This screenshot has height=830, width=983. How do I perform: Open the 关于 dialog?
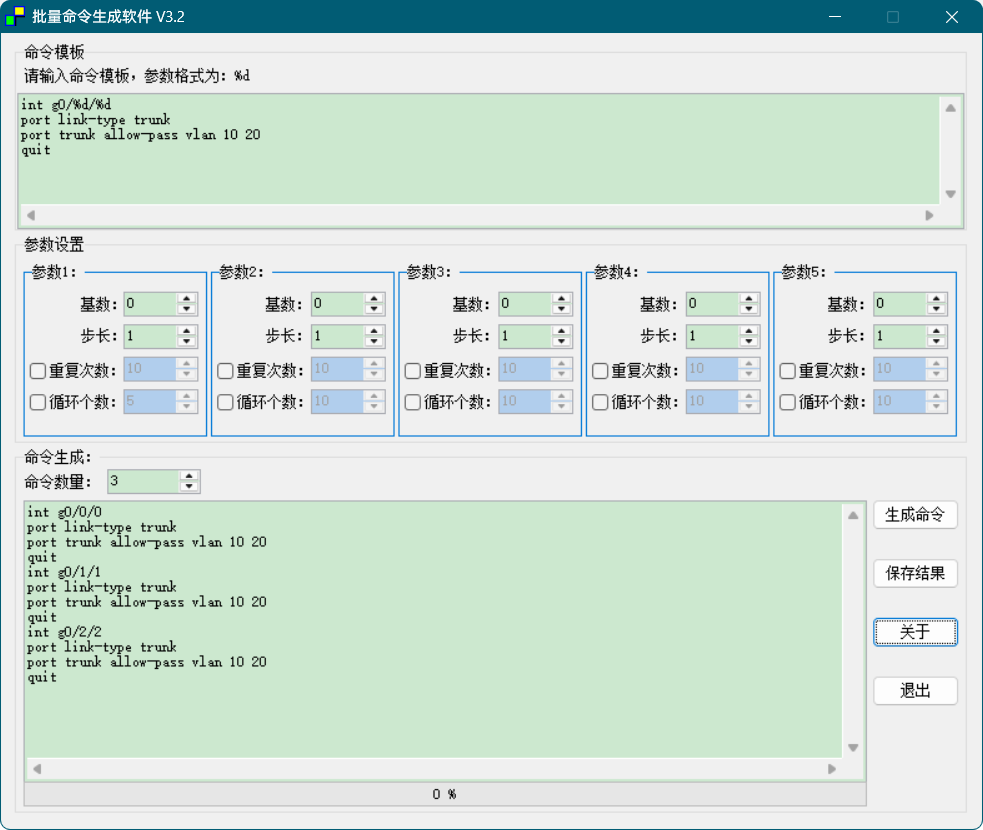915,632
